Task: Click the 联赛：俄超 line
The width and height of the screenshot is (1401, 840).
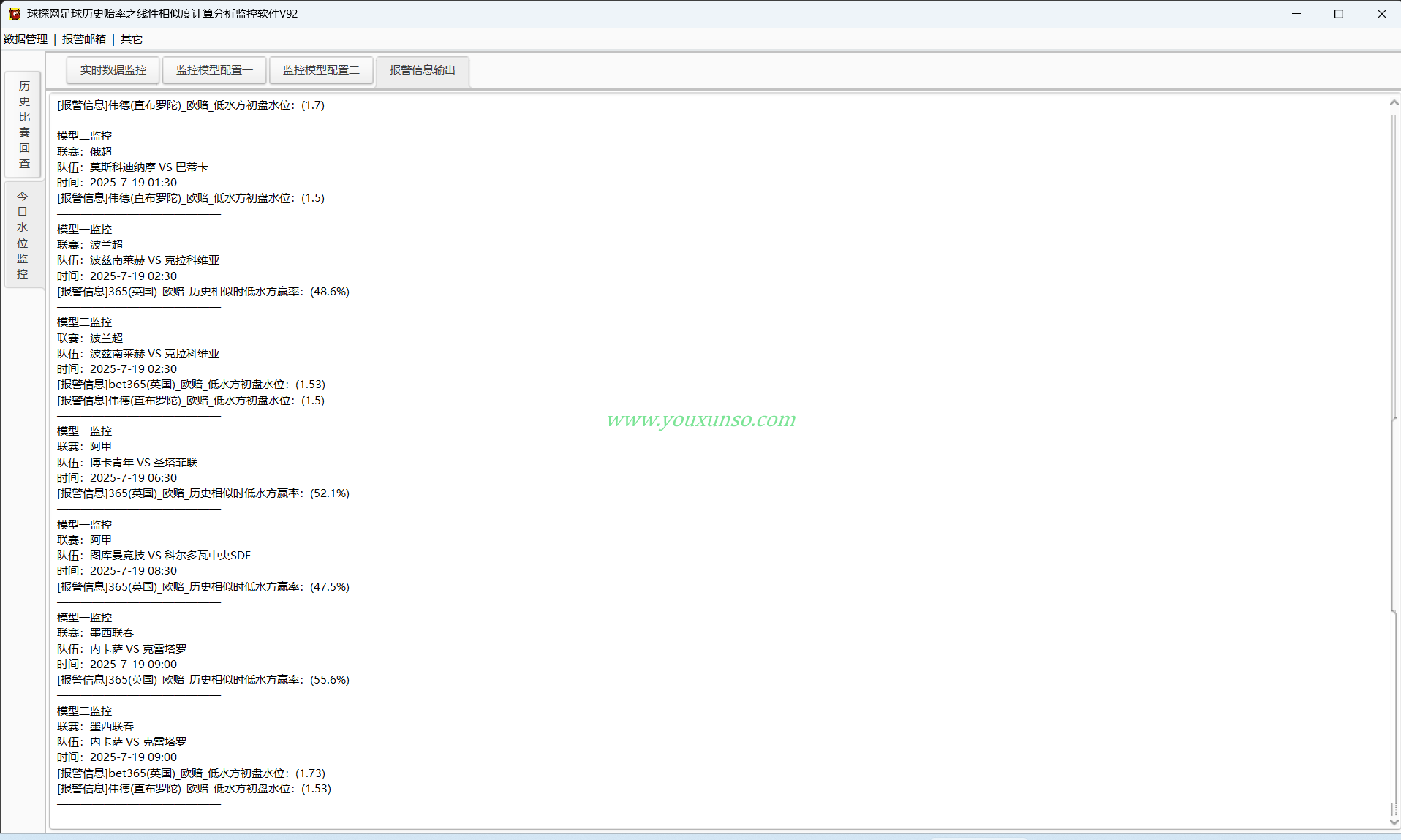Action: click(x=85, y=152)
